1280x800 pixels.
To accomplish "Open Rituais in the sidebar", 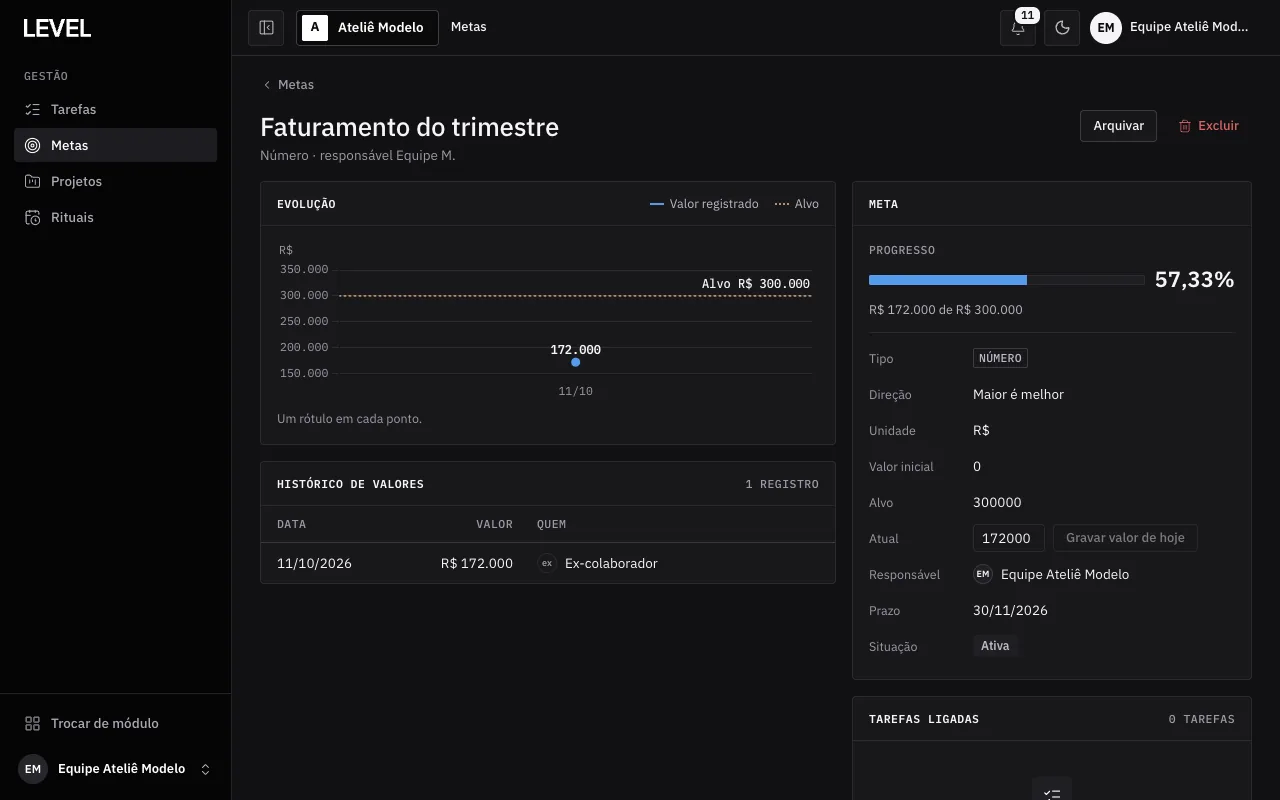I will click(x=115, y=217).
